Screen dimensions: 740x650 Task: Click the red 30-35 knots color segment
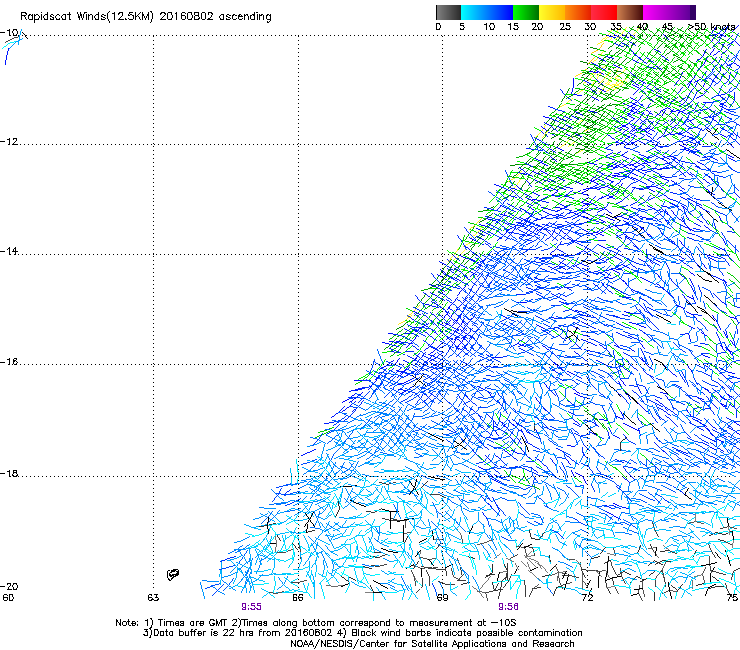click(604, 12)
